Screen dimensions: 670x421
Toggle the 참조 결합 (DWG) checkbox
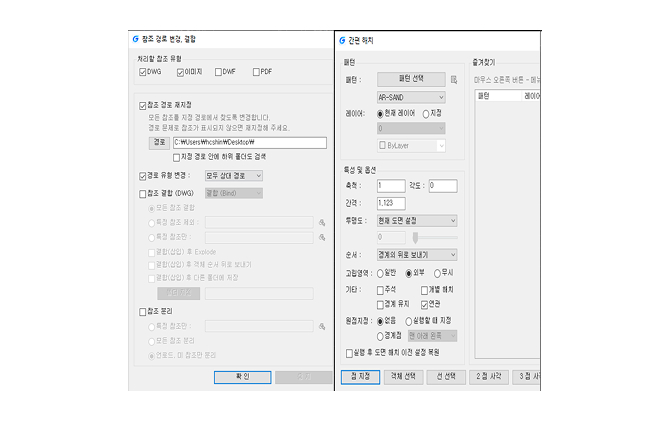[141, 192]
